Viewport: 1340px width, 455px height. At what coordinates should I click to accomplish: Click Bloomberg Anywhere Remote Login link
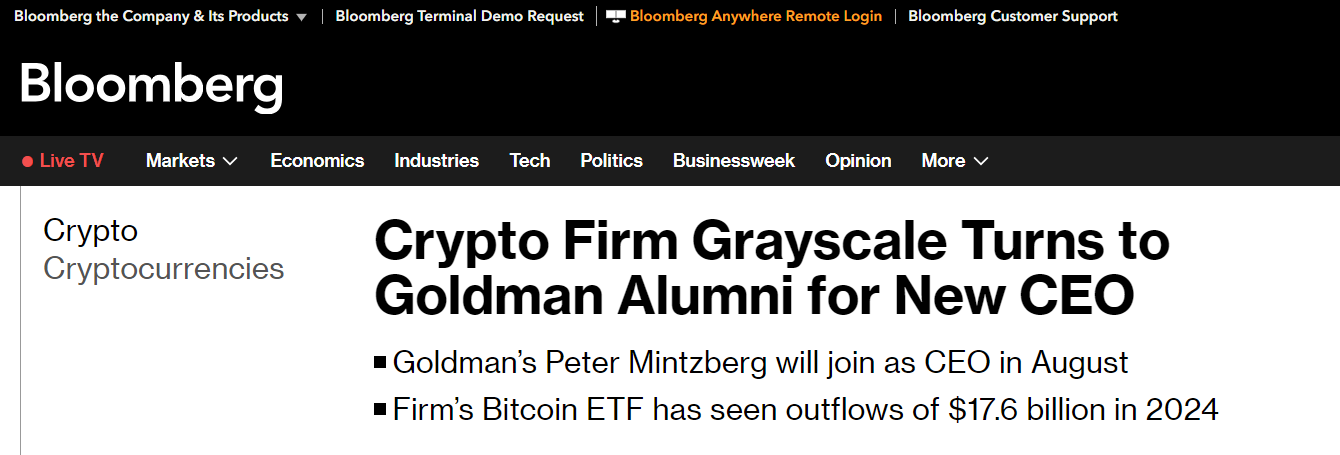[x=756, y=16]
